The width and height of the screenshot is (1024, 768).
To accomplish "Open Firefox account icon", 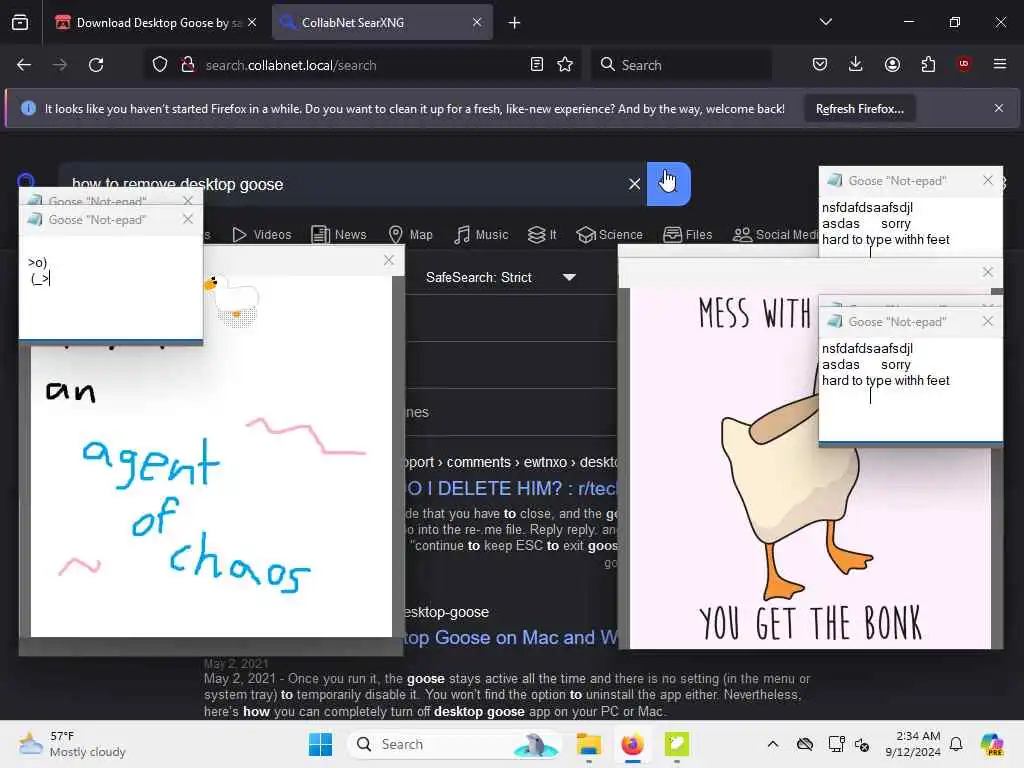I will 892,64.
